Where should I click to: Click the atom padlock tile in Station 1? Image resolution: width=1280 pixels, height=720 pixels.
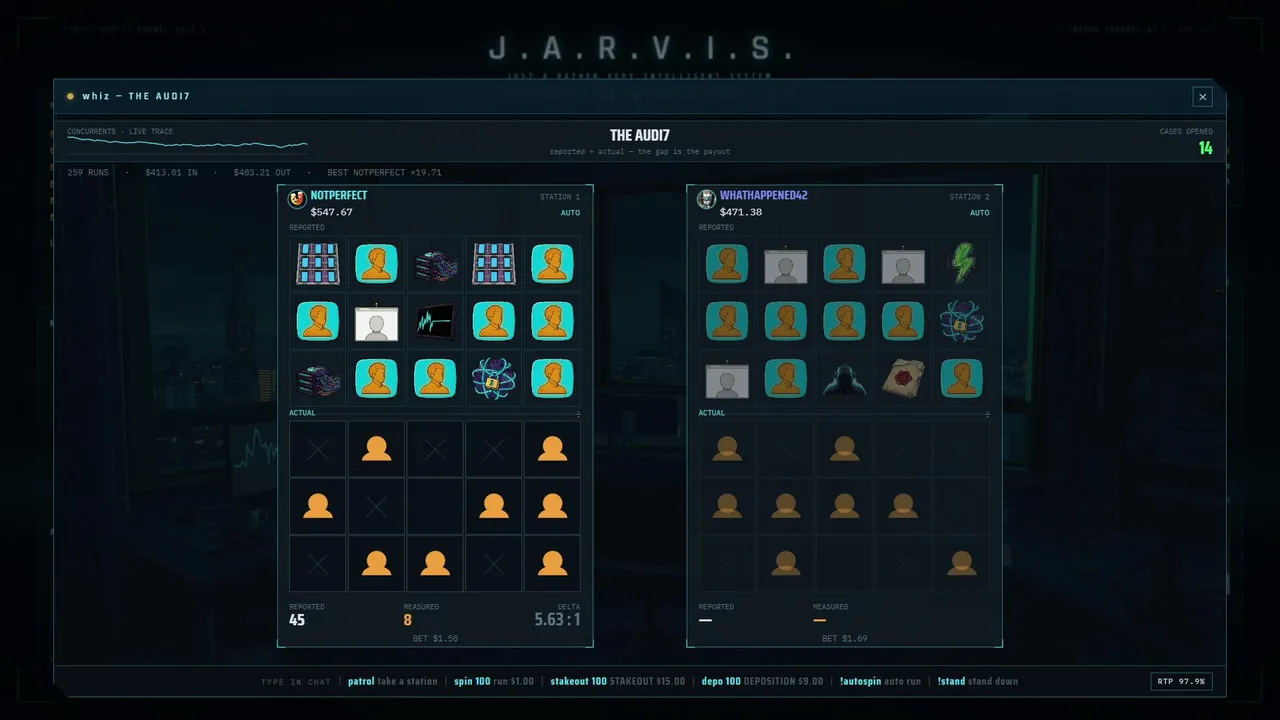coord(493,379)
